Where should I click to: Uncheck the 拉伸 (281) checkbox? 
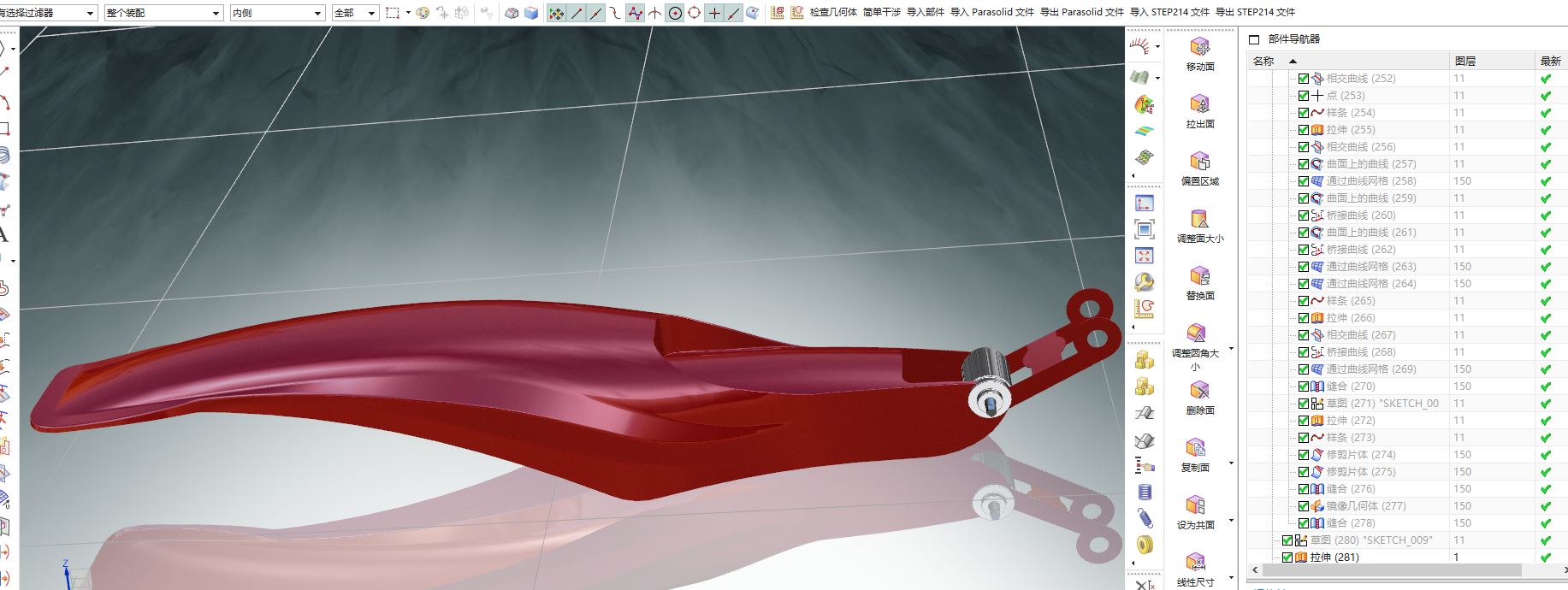(x=1287, y=557)
